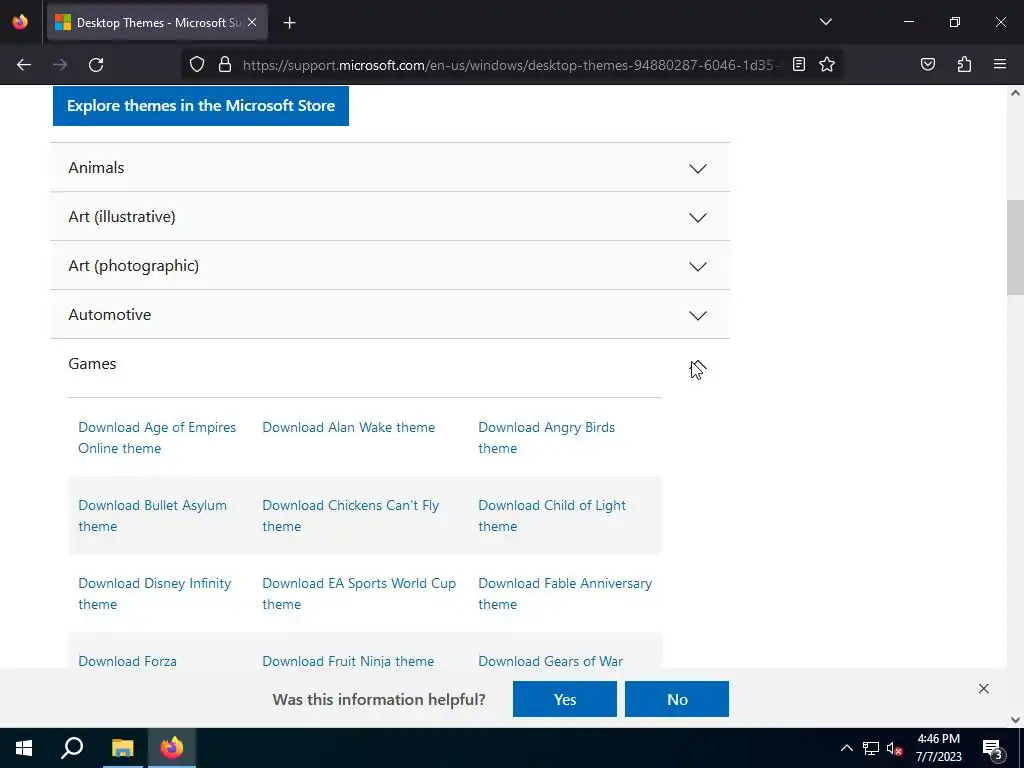The height and width of the screenshot is (768, 1024).
Task: Click the scrollbar down arrow
Action: [x=1015, y=720]
